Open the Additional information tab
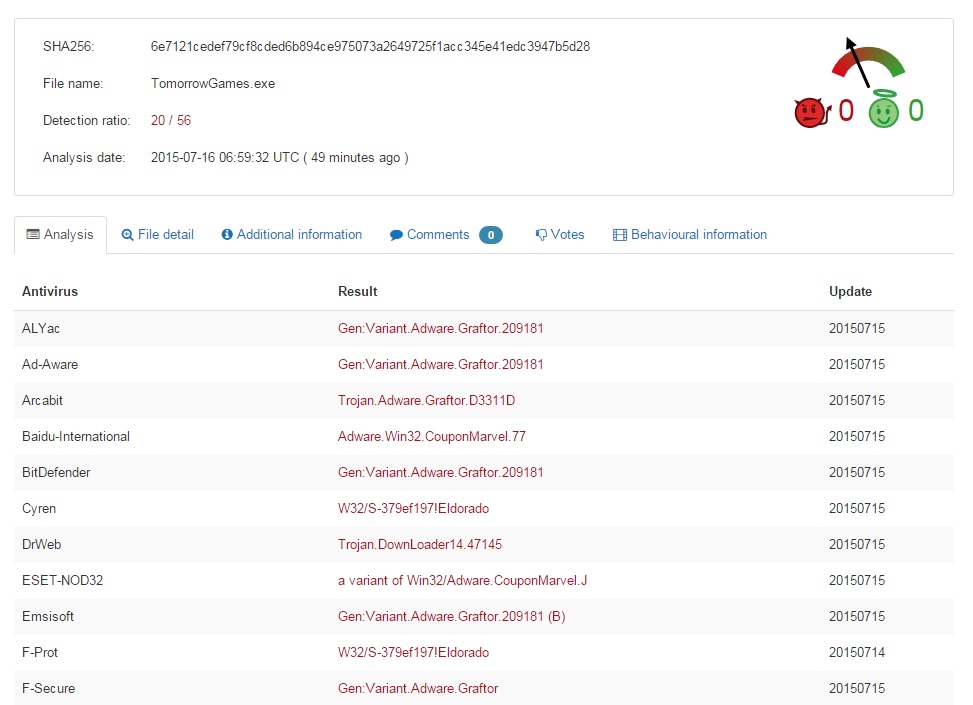Screen dimensions: 973x705 pyautogui.click(x=292, y=235)
